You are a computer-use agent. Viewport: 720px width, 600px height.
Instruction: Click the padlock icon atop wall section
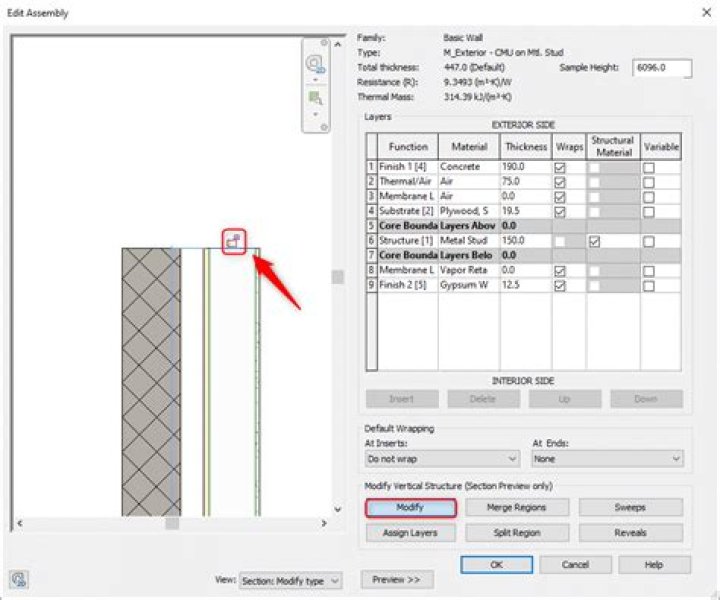coord(234,241)
